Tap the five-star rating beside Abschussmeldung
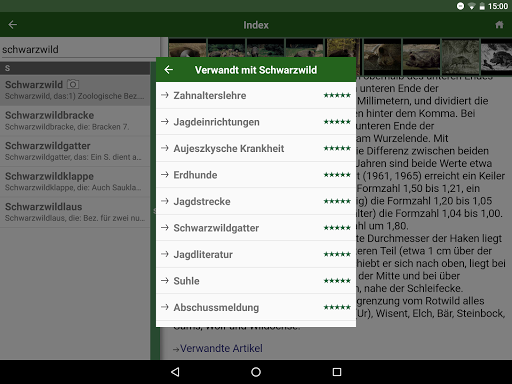 (x=337, y=307)
